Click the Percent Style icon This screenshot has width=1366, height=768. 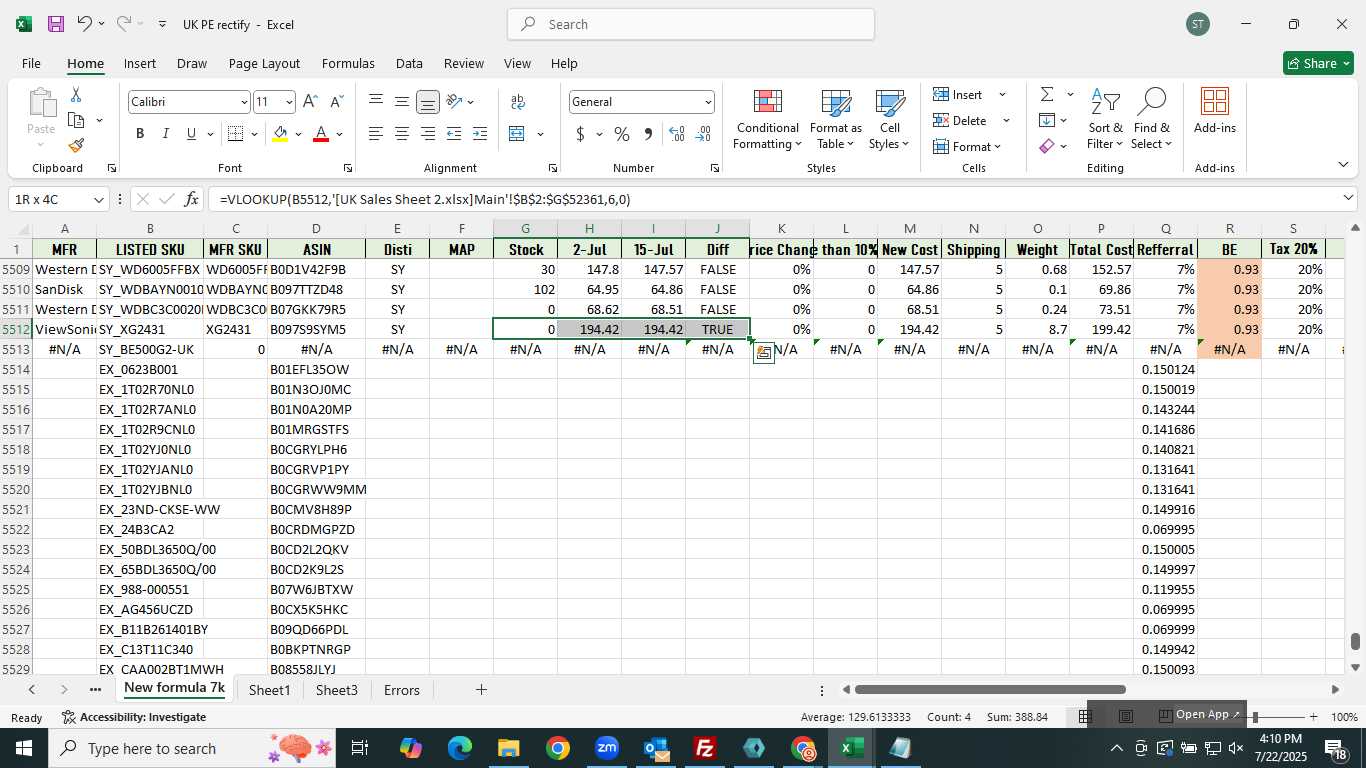(622, 134)
